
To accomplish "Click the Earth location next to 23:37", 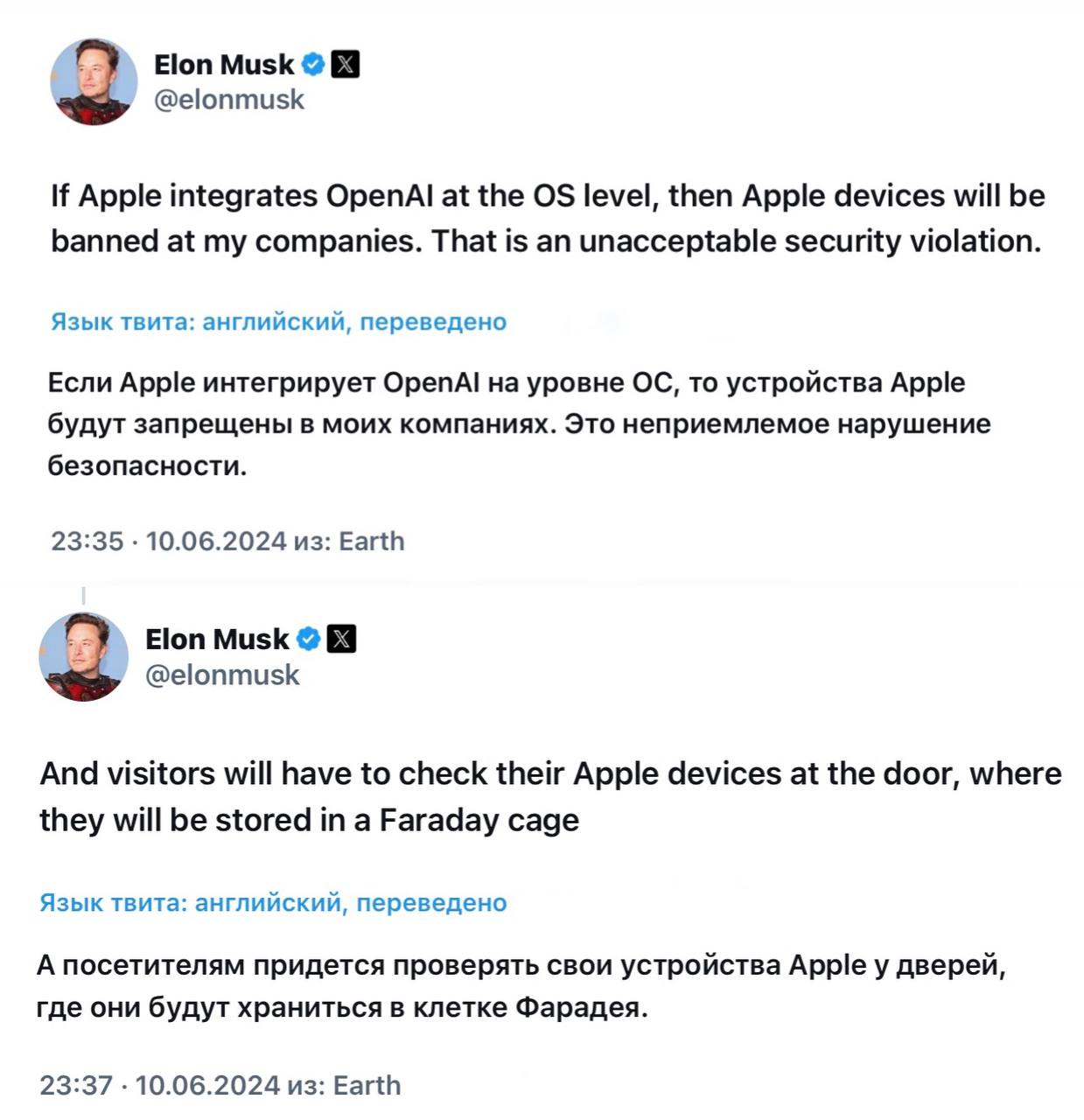I will click(367, 1086).
